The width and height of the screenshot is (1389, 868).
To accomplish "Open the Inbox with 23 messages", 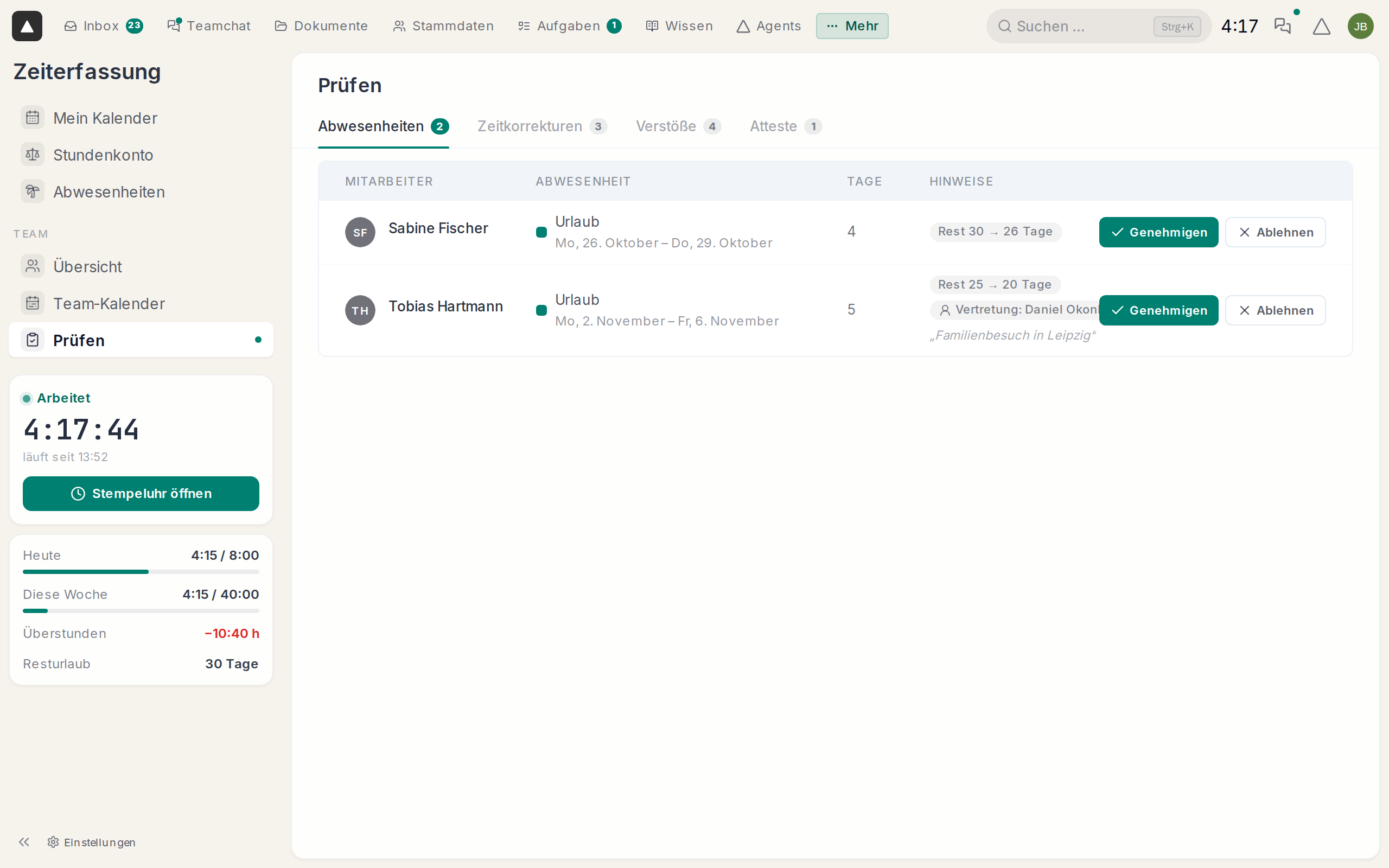I will tap(103, 26).
